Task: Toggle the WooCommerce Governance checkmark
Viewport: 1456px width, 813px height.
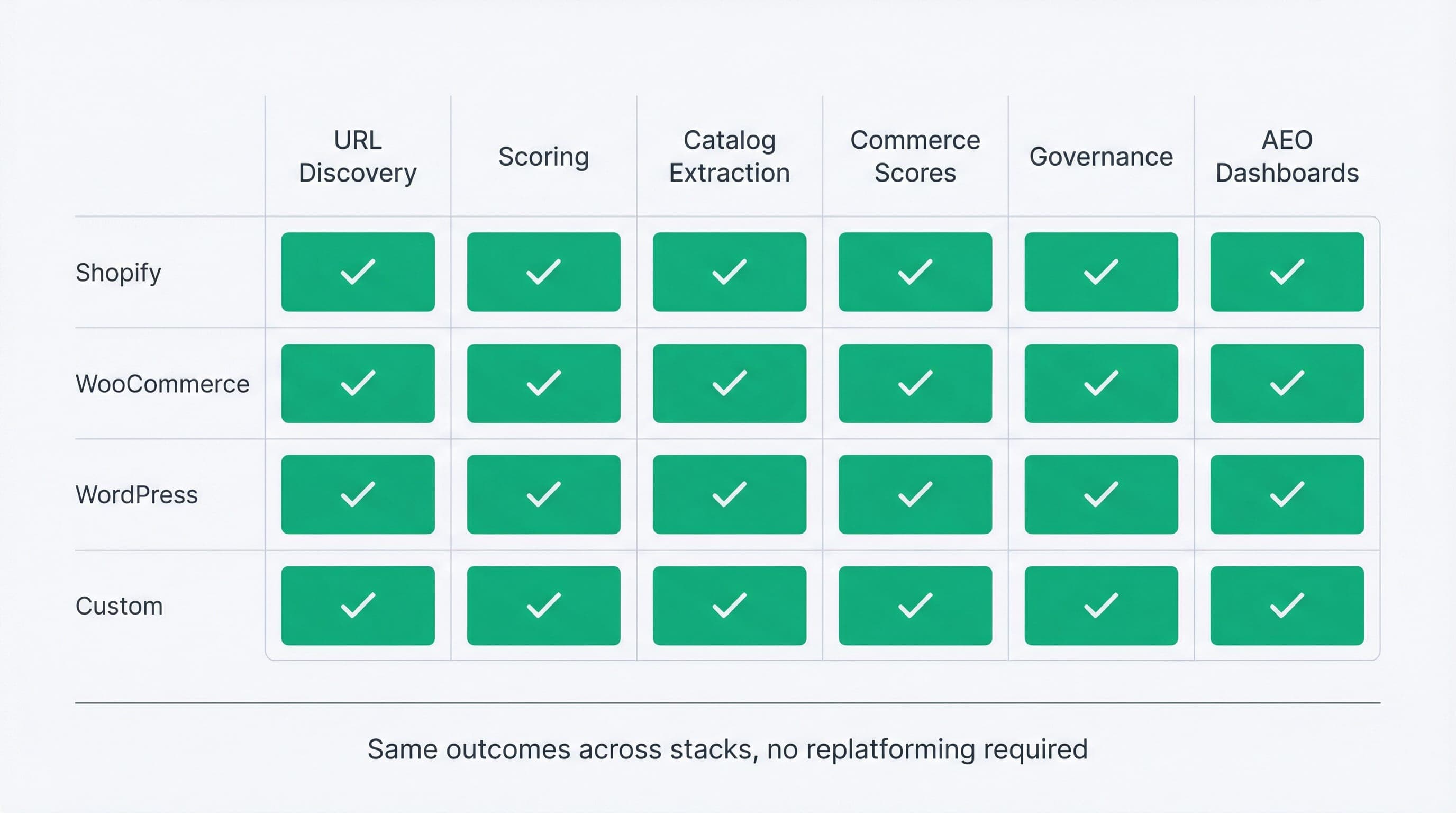Action: pyautogui.click(x=1100, y=383)
